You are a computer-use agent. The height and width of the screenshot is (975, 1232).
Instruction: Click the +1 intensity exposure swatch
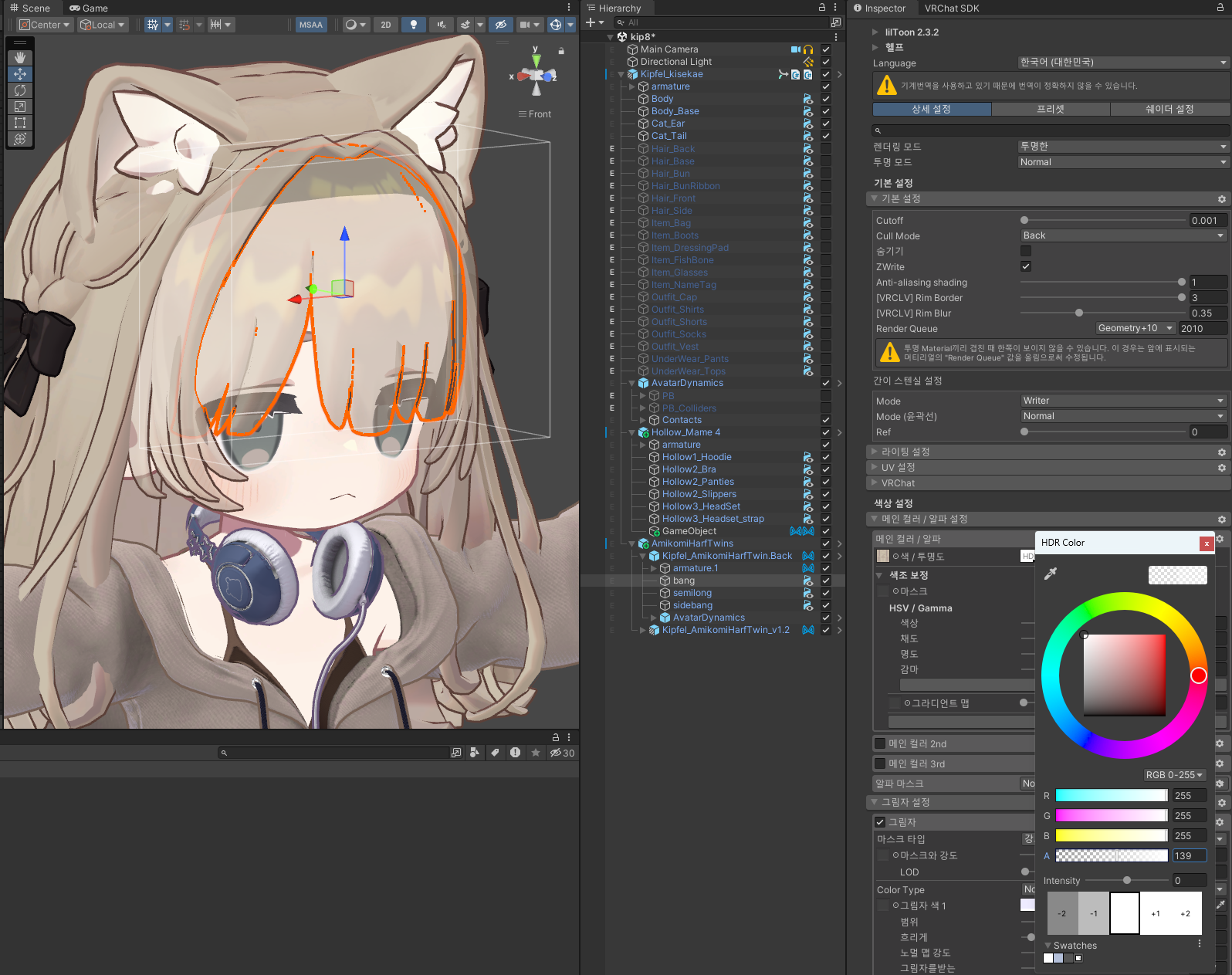coord(1155,913)
